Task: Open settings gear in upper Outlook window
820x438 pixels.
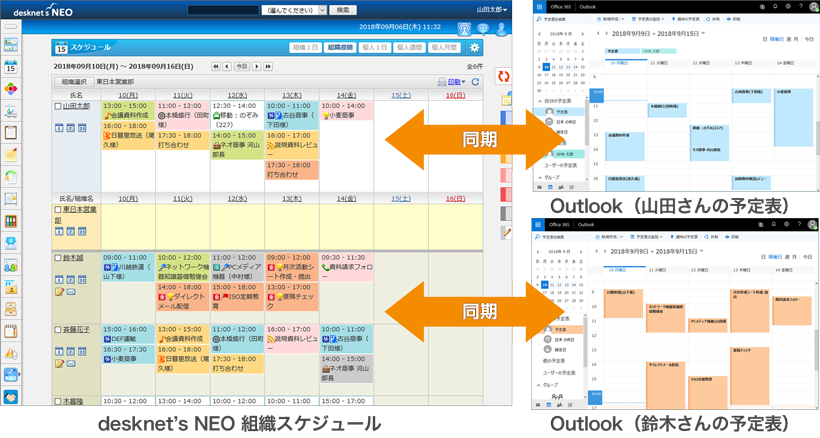Action: point(788,7)
